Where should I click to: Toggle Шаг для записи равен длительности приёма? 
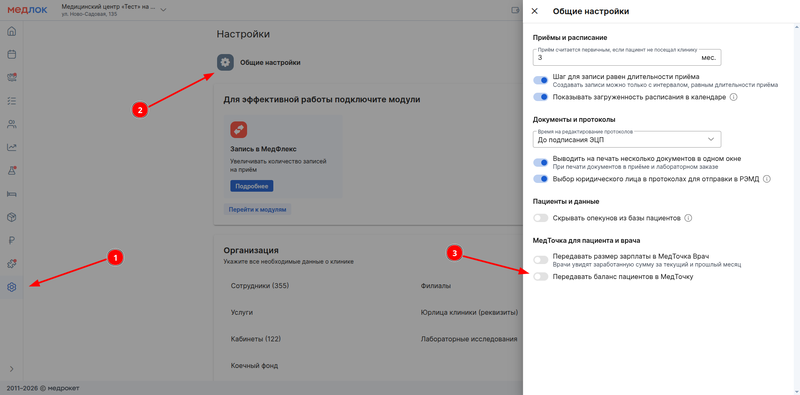pos(540,80)
